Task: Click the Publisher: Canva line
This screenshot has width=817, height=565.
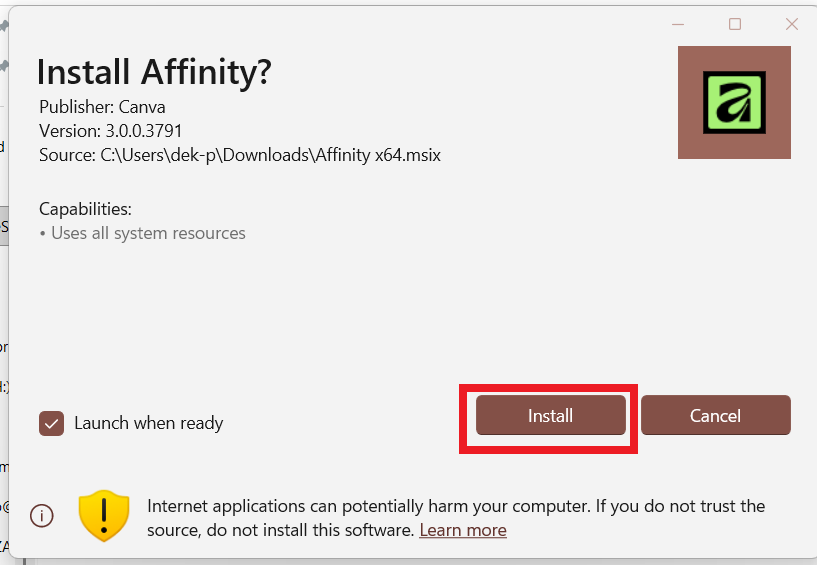Action: pos(102,106)
